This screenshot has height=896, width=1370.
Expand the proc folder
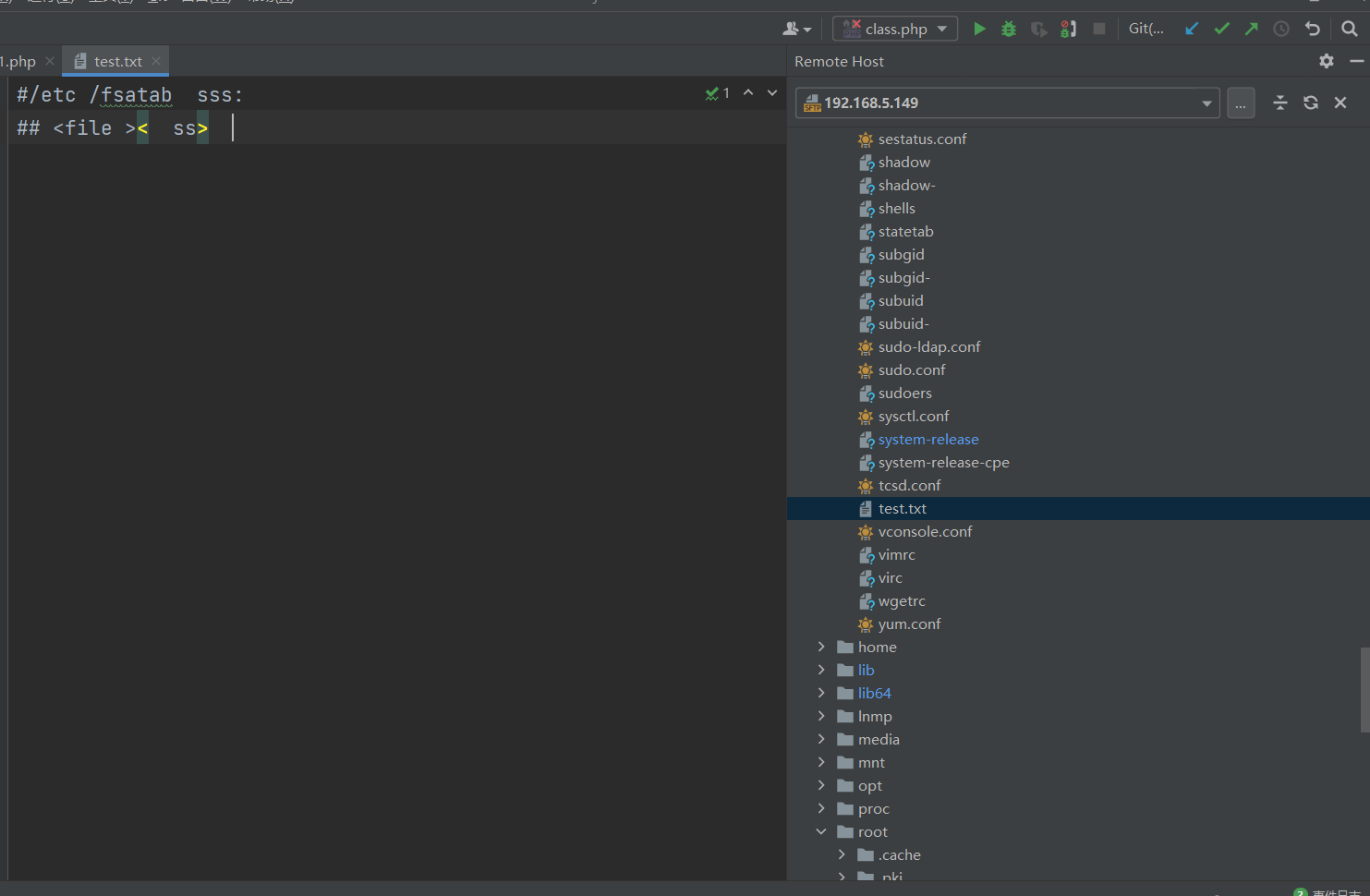821,808
